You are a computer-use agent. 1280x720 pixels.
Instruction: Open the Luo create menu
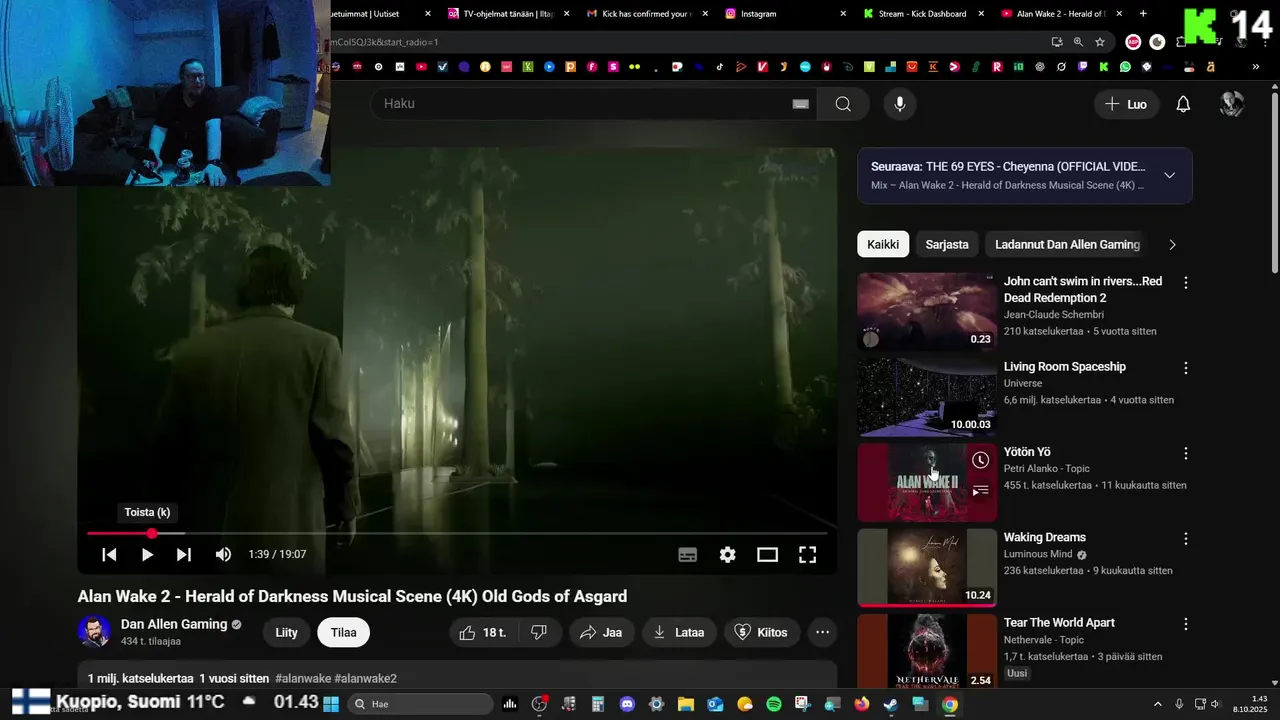click(x=1126, y=104)
